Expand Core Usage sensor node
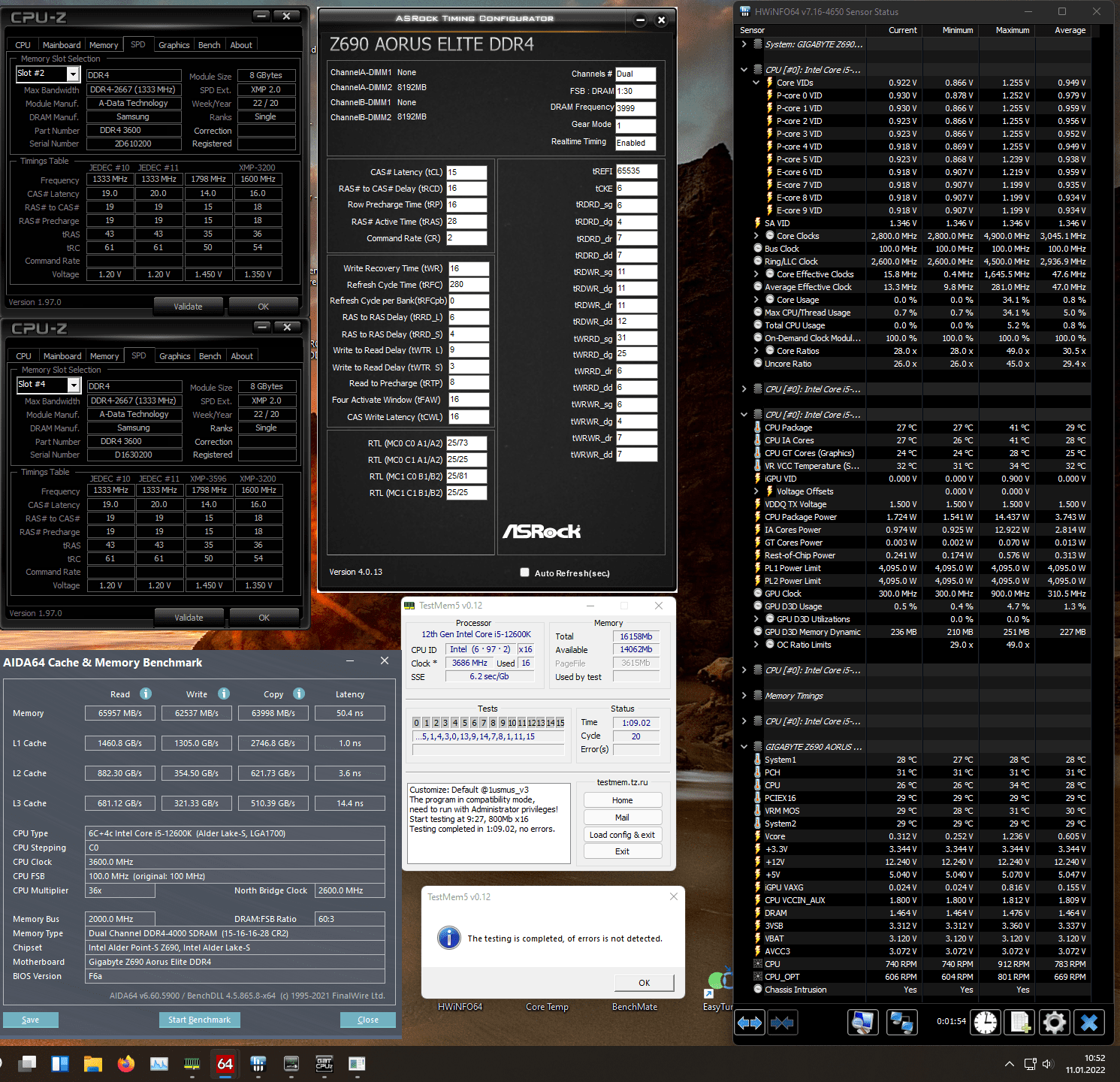This screenshot has height=1082, width=1120. tap(756, 300)
